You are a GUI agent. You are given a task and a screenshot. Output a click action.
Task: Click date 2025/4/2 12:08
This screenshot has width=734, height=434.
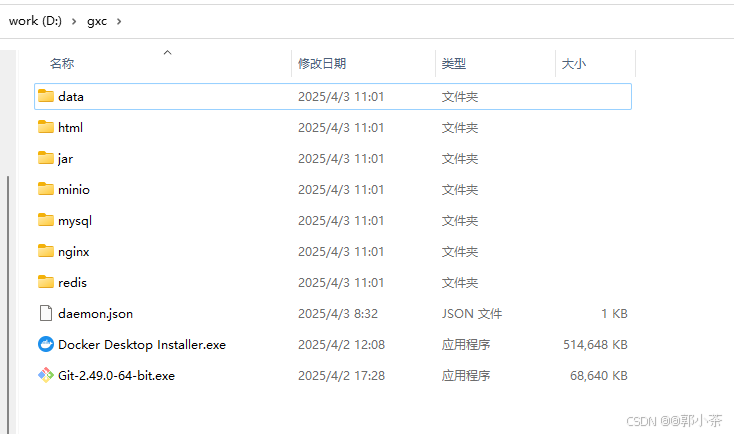341,345
